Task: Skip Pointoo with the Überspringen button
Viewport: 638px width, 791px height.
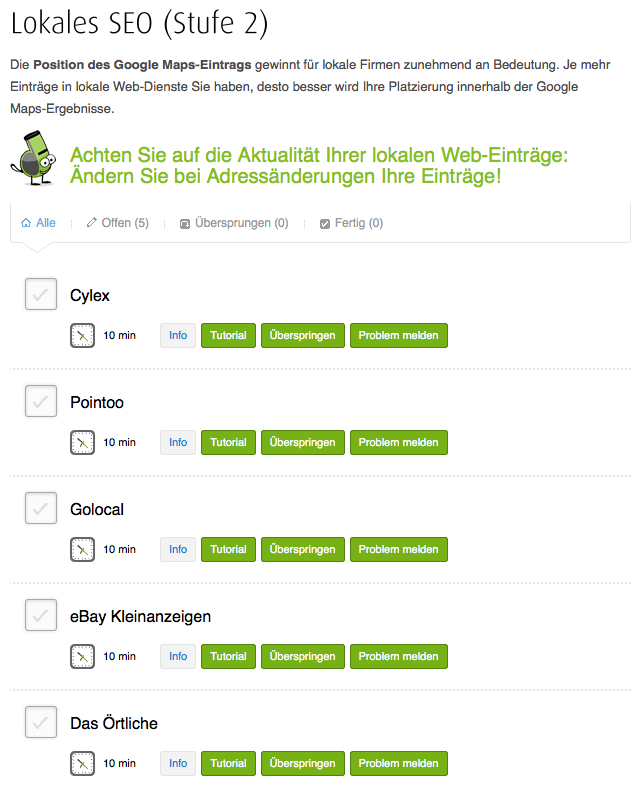Action: pyautogui.click(x=302, y=442)
